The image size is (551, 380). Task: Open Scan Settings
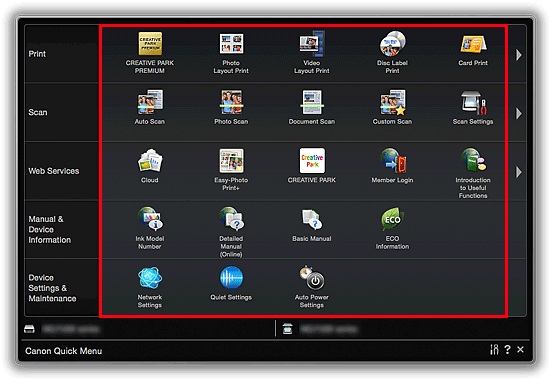click(473, 107)
